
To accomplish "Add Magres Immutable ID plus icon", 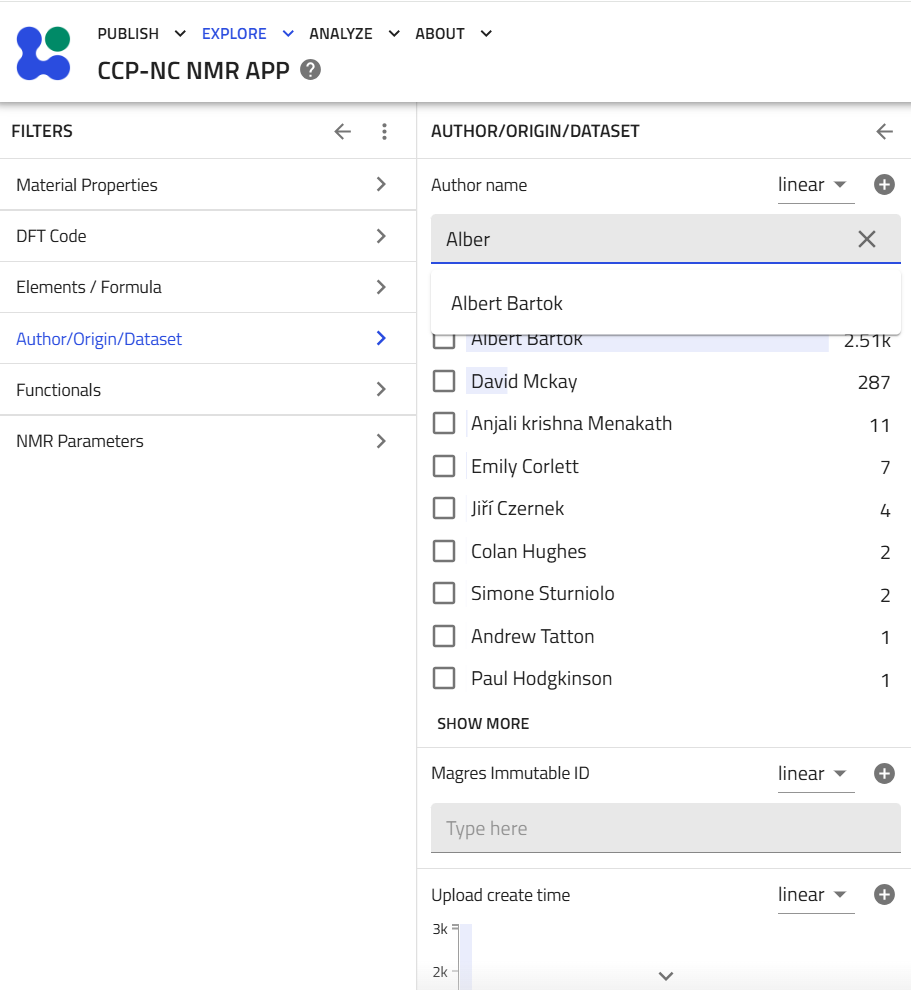I will 884,773.
